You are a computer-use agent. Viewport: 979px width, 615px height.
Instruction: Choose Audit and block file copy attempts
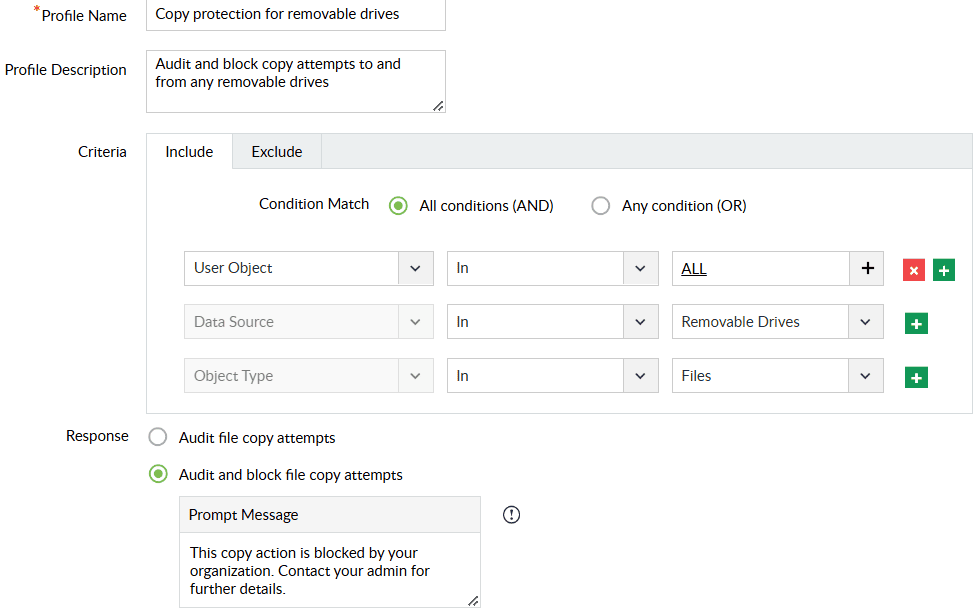(x=158, y=475)
